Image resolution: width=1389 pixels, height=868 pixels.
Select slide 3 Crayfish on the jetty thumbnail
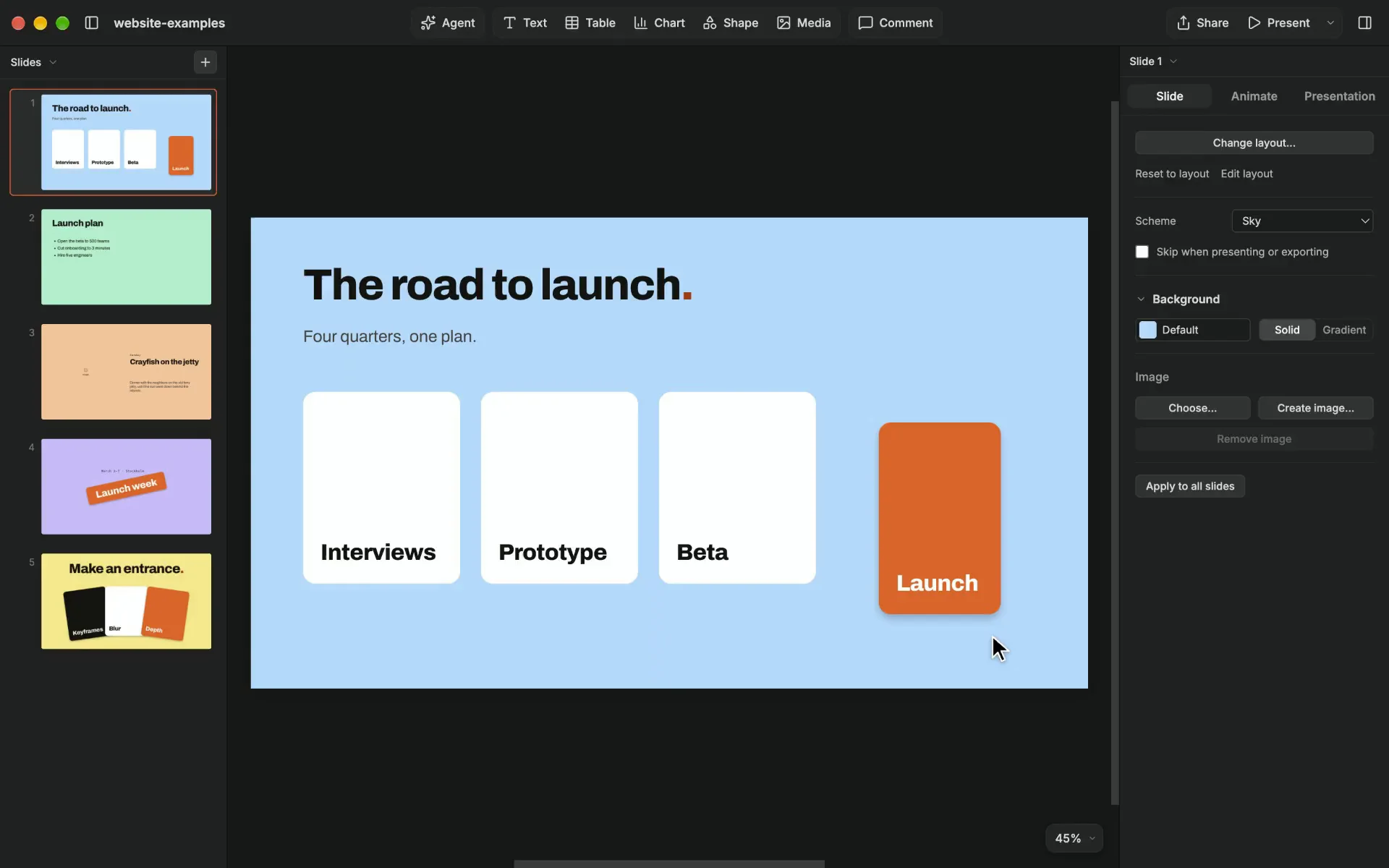[126, 372]
